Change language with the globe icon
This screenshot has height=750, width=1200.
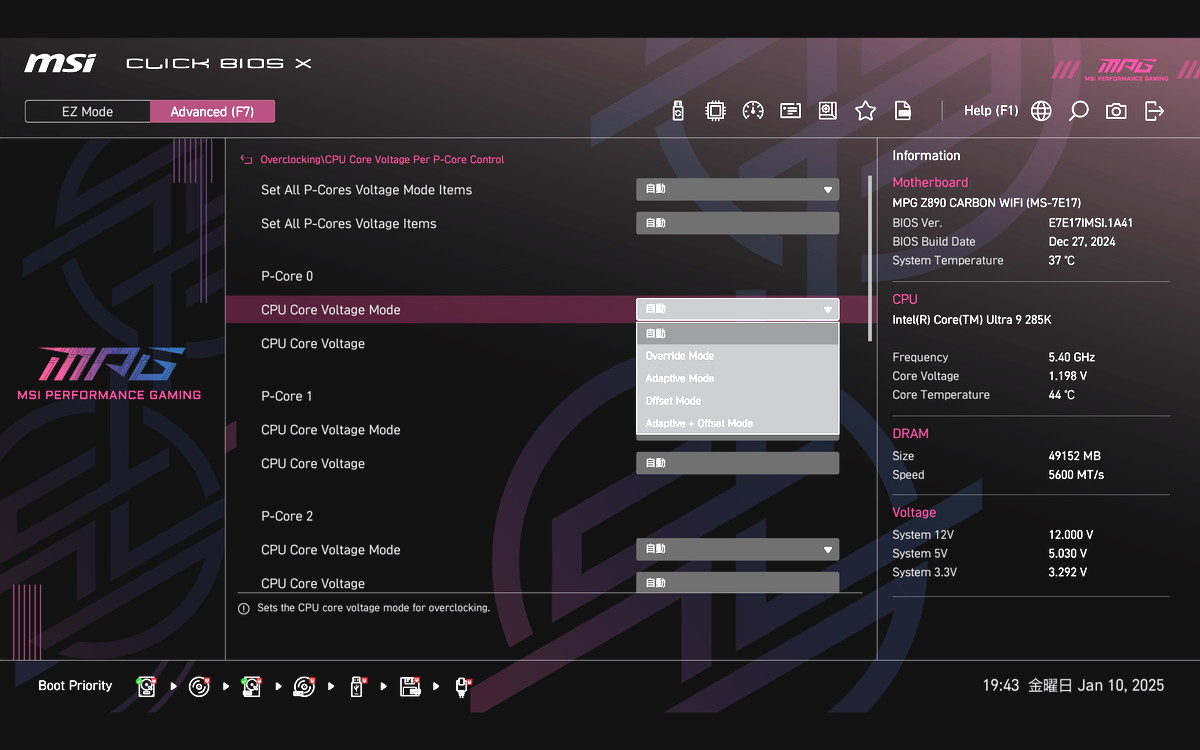pos(1041,111)
